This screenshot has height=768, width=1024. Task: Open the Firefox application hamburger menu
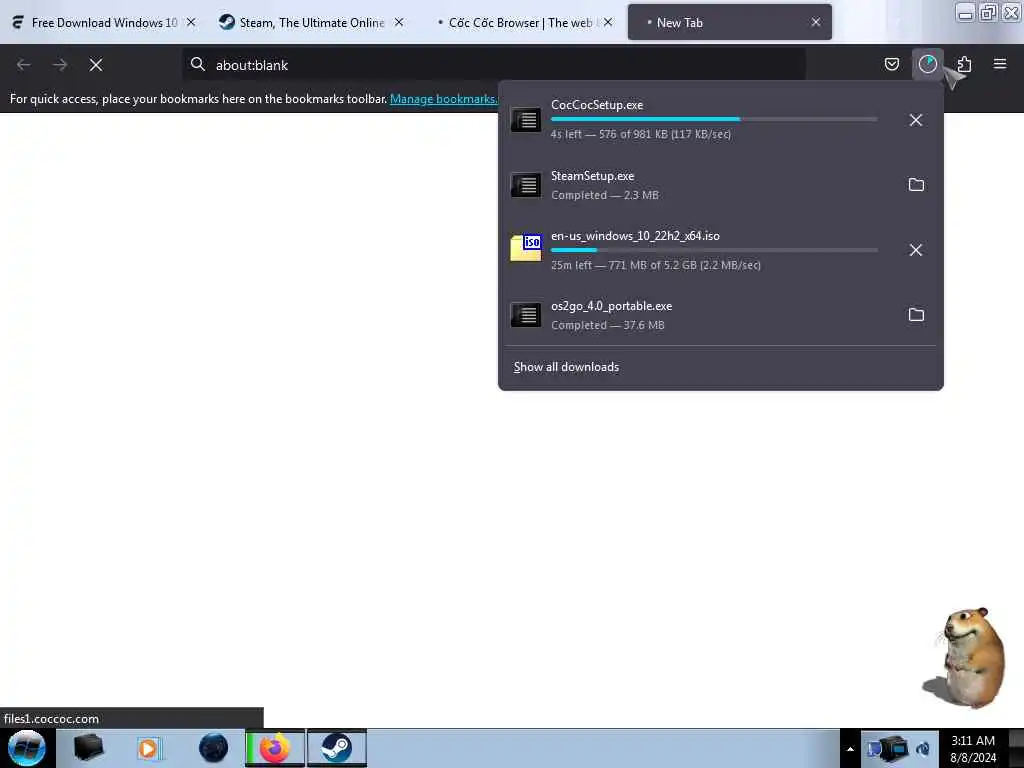(x=999, y=64)
